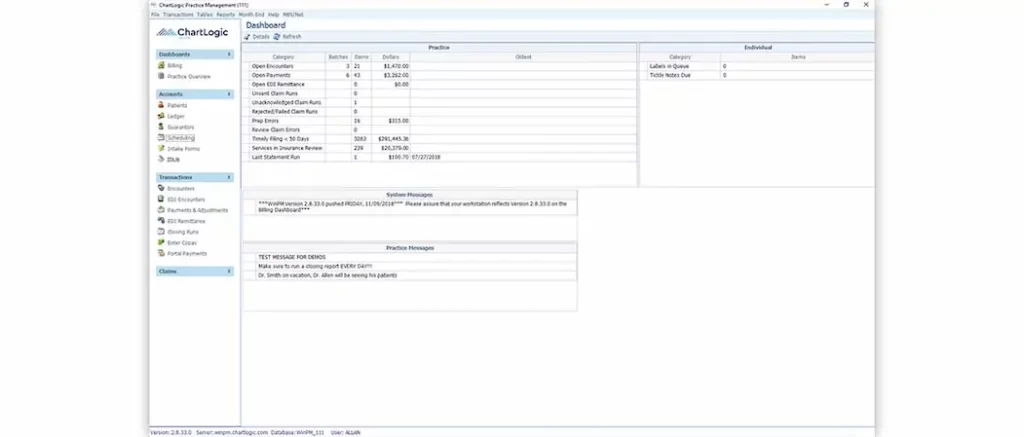This screenshot has width=1024, height=437.
Task: Select the Review Claim Errors row
Action: pyautogui.click(x=439, y=130)
